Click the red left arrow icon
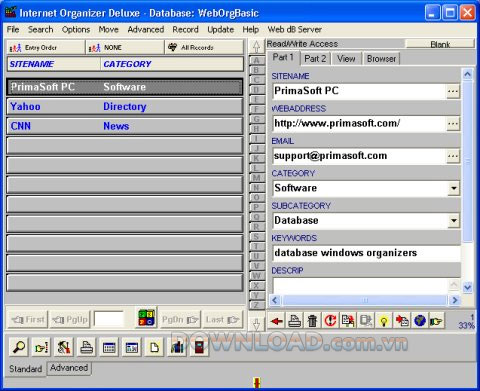This screenshot has height=391, width=480. (x=277, y=321)
